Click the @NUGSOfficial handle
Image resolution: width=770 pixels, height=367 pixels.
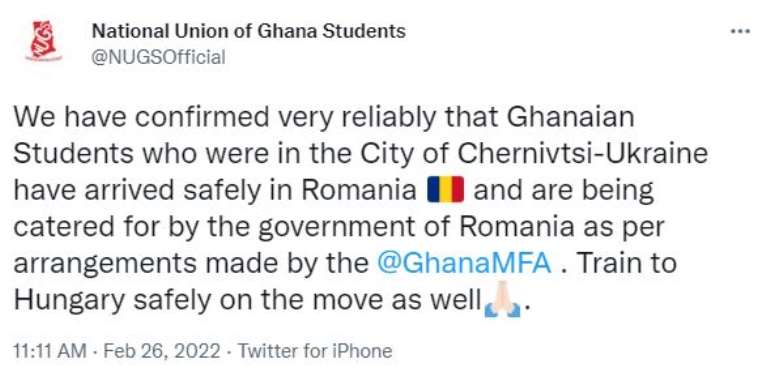pyautogui.click(x=159, y=57)
